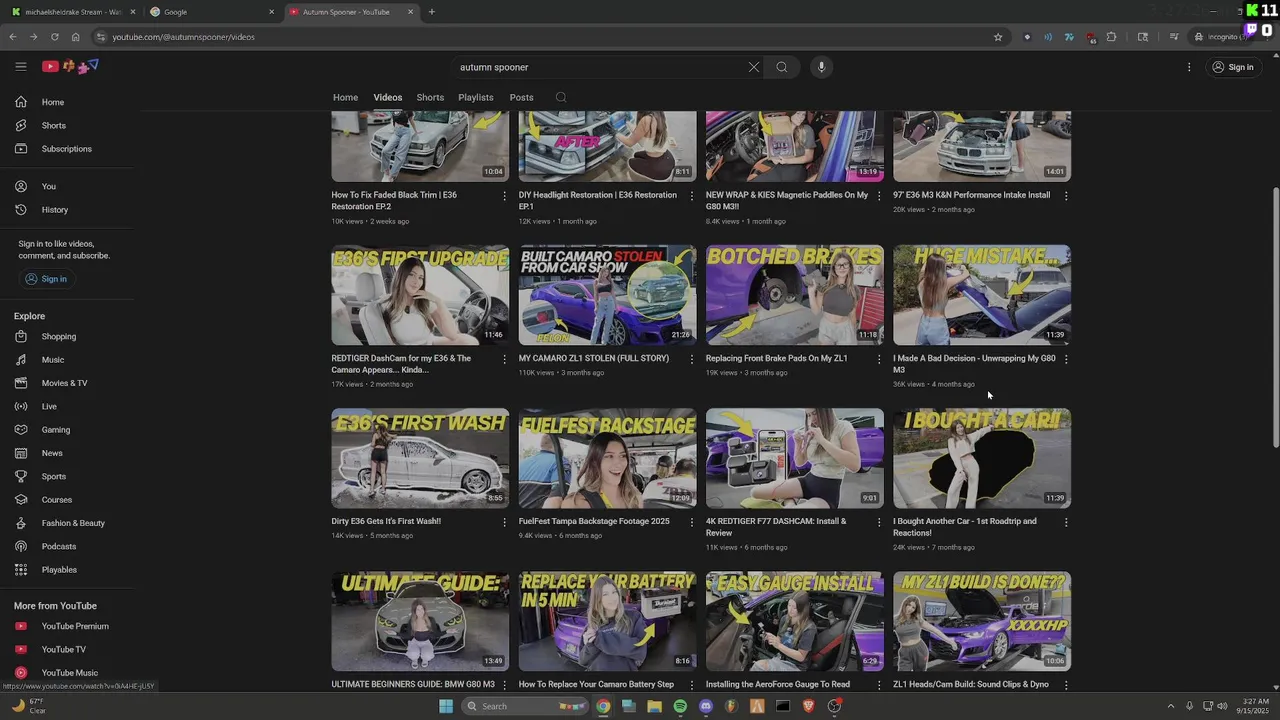Open Windows taskbar Search box

pyautogui.click(x=524, y=706)
